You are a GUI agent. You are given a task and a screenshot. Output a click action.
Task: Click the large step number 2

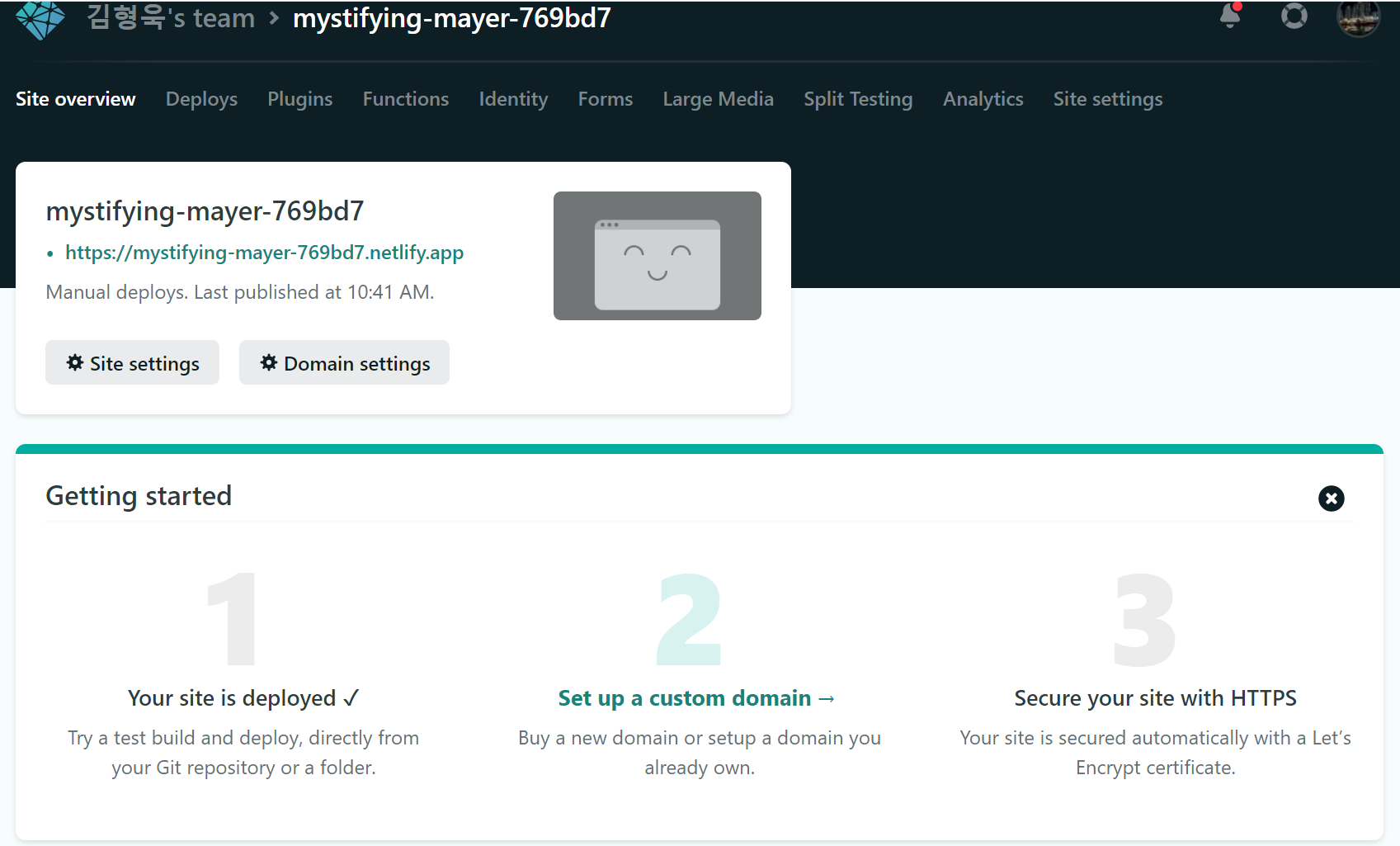pyautogui.click(x=690, y=620)
